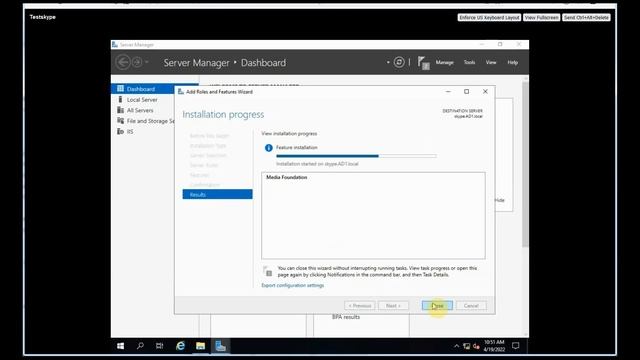The image size is (640, 360).
Task: Open the Tools menu
Action: point(469,62)
